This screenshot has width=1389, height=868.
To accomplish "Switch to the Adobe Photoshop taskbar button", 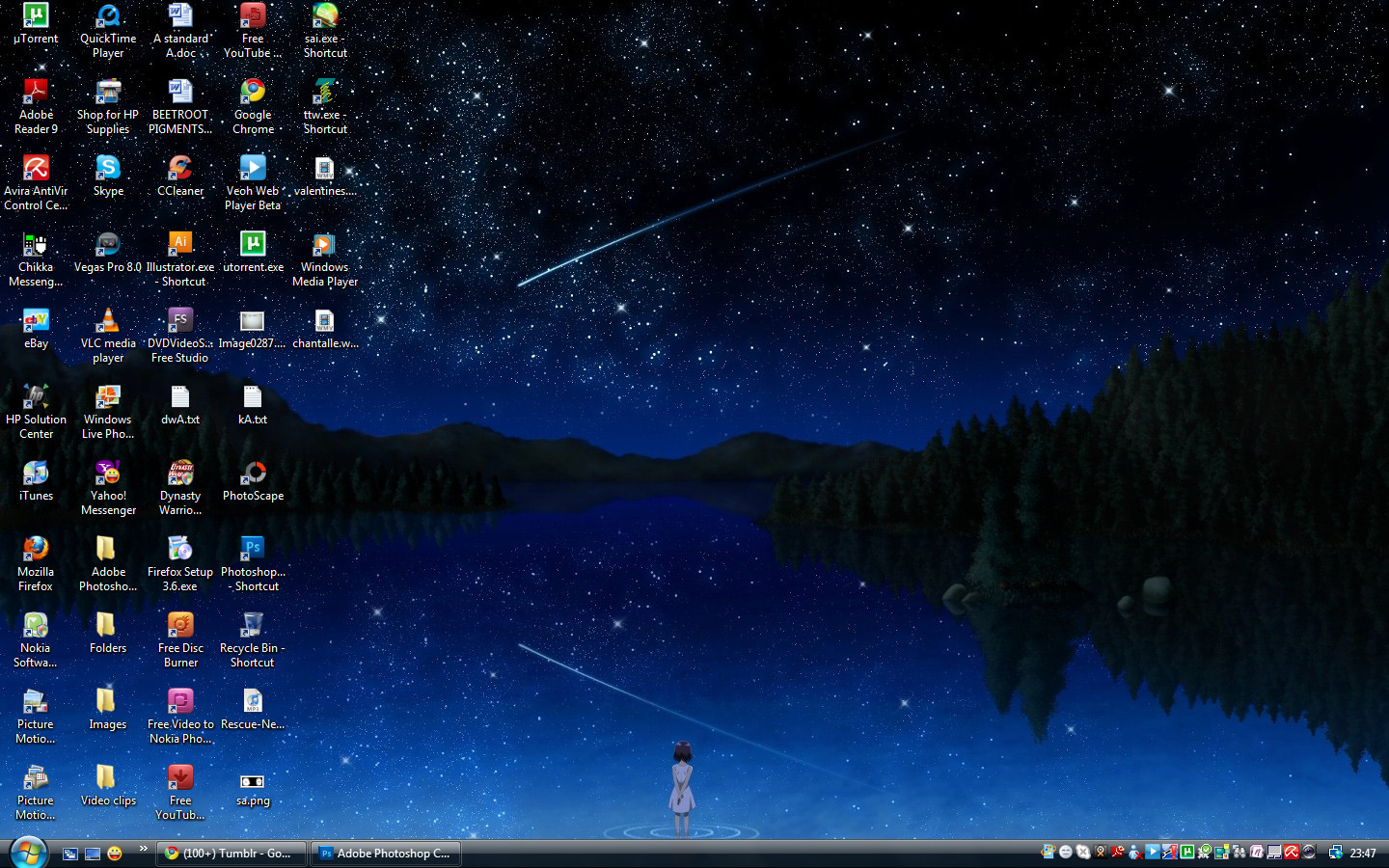I will tap(386, 854).
